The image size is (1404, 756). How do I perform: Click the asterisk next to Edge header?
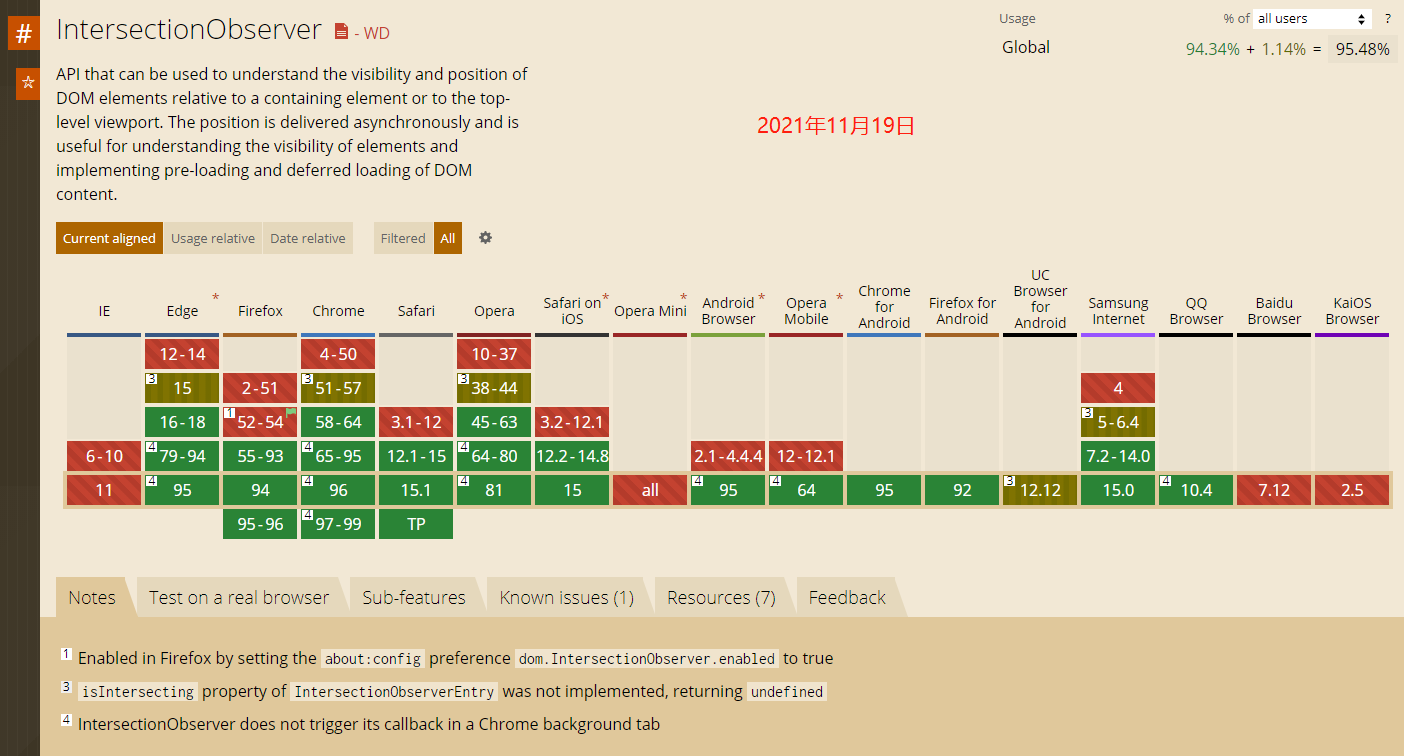[215, 297]
